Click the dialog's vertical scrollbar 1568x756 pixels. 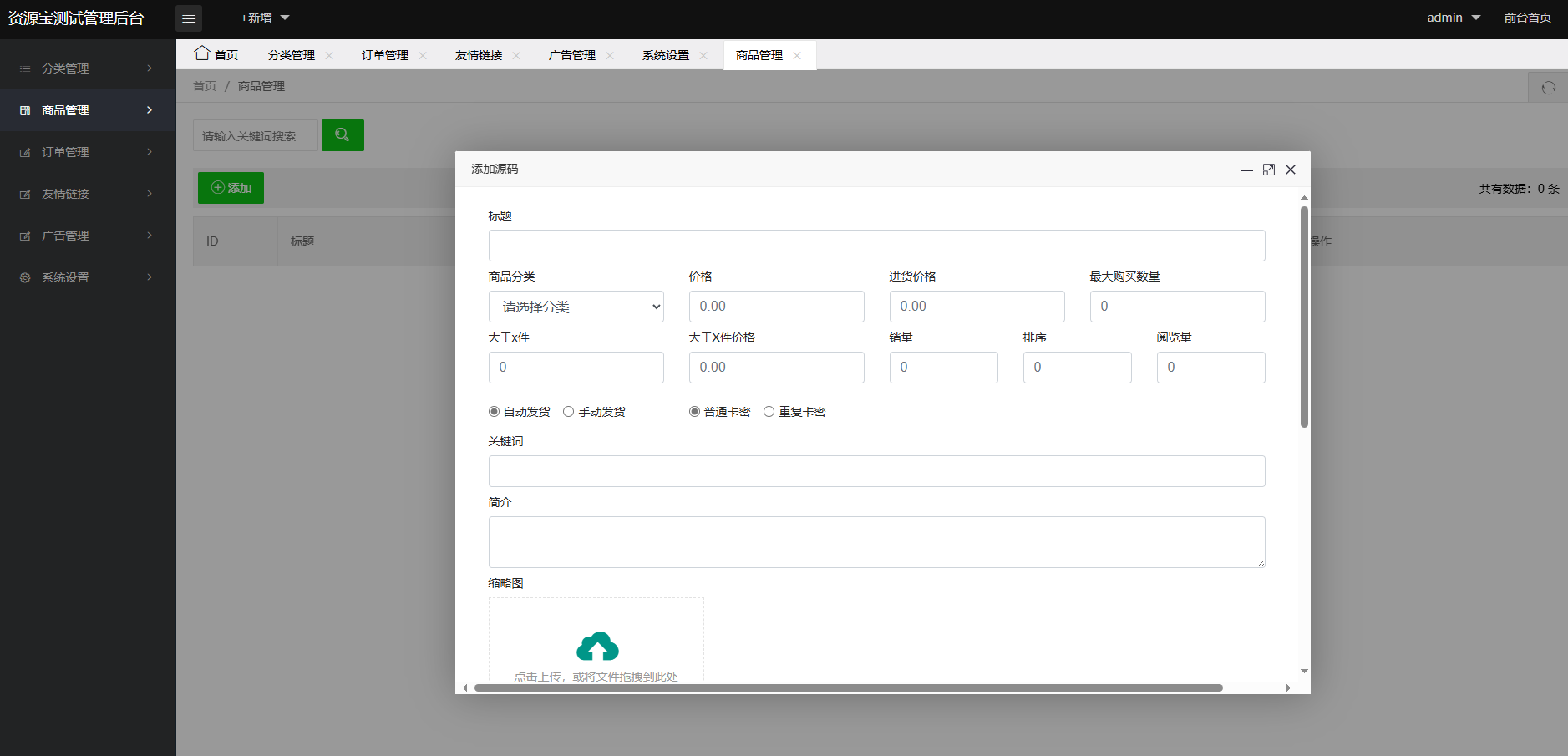[1304, 317]
